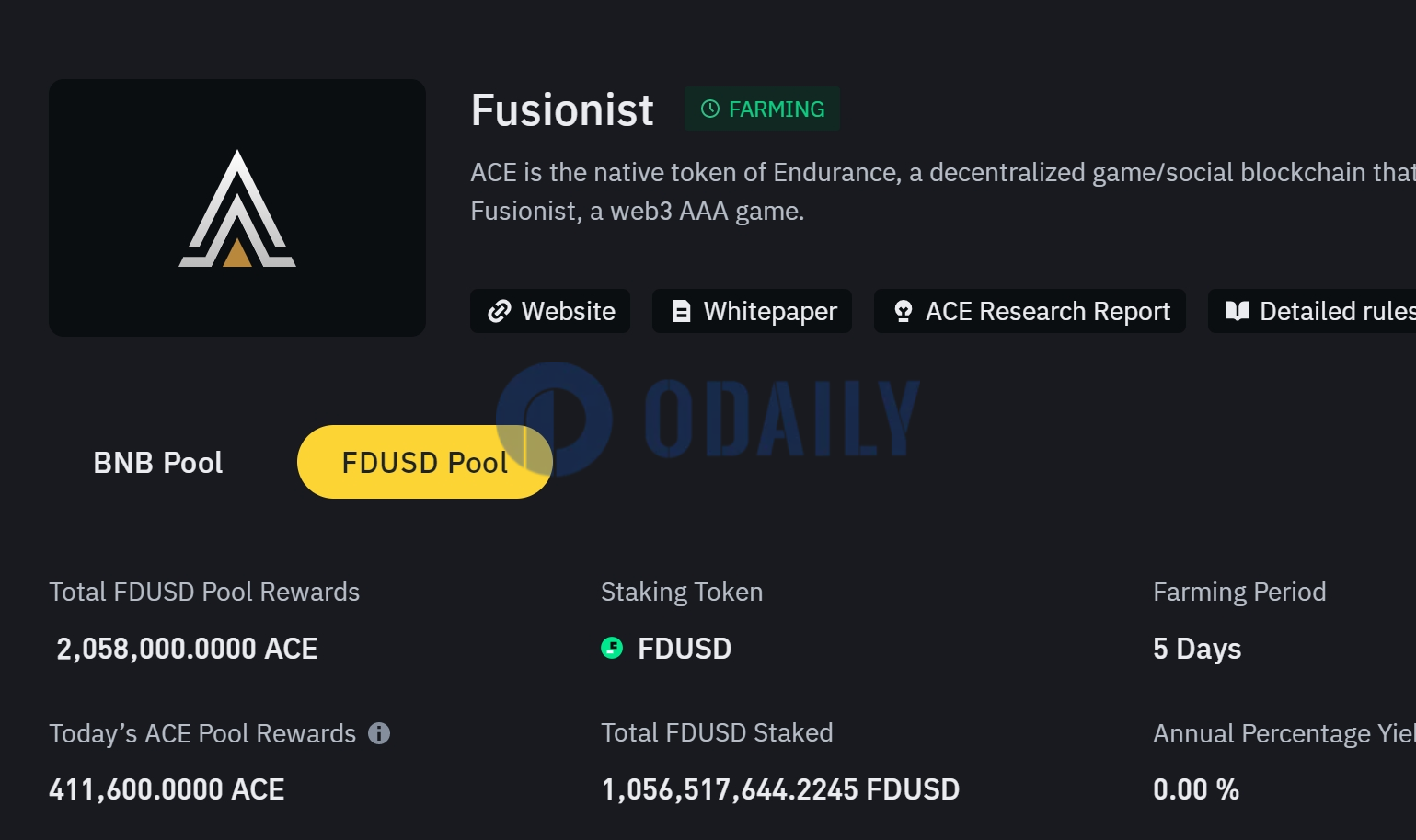1416x840 pixels.
Task: Click the Total FDUSD Staked amount
Action: (x=780, y=789)
